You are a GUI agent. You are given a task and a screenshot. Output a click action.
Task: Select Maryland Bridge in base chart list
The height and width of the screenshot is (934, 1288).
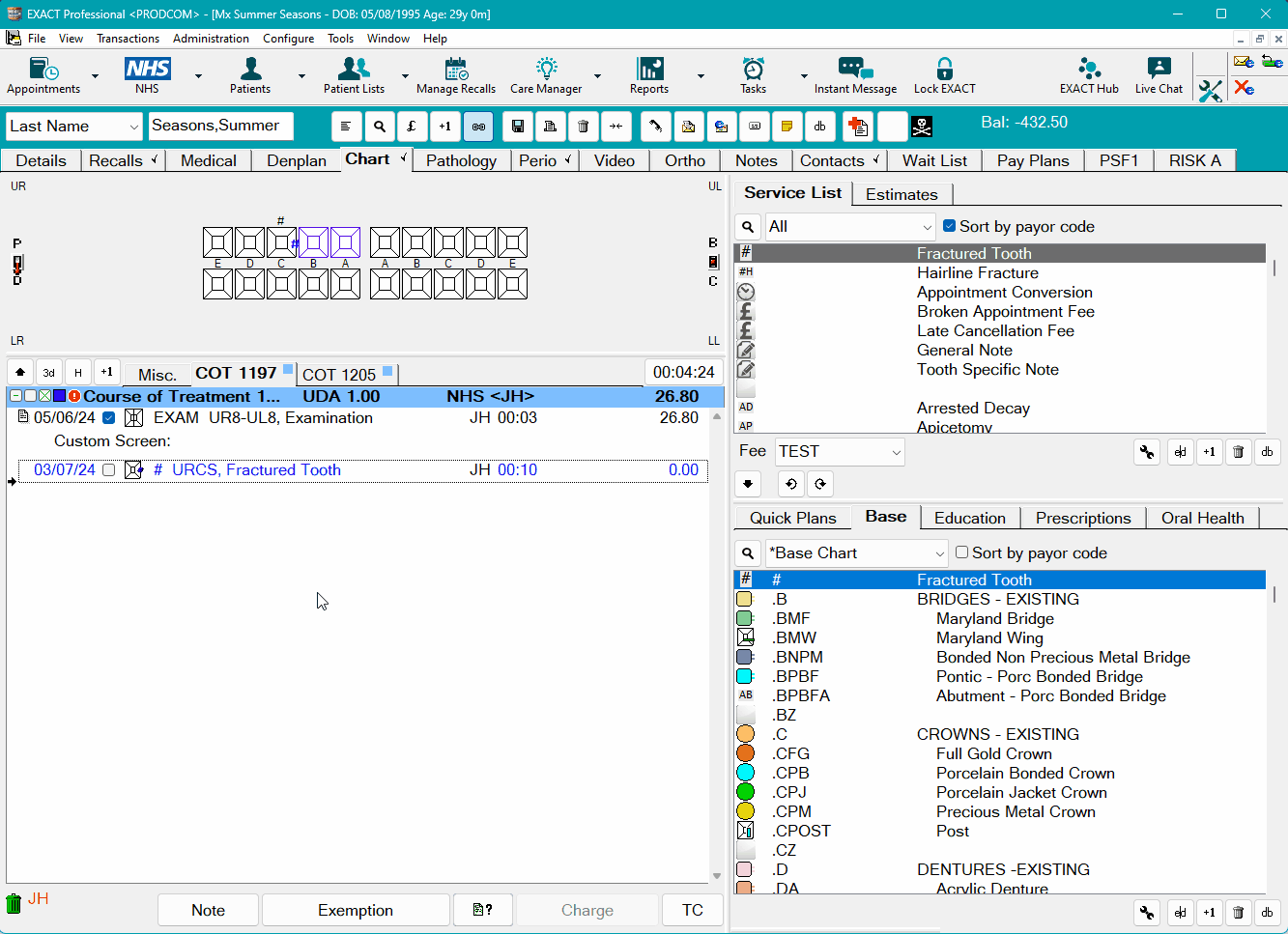(1000, 619)
